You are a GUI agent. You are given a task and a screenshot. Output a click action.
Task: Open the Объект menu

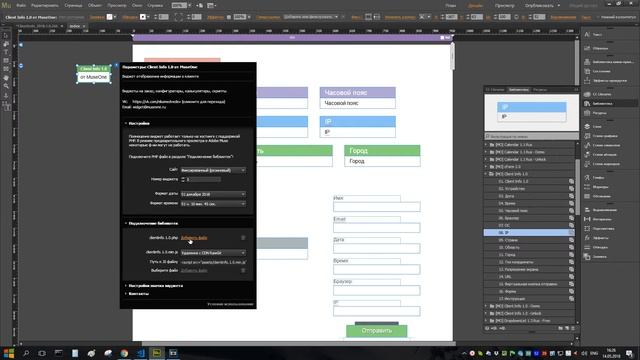coord(95,6)
